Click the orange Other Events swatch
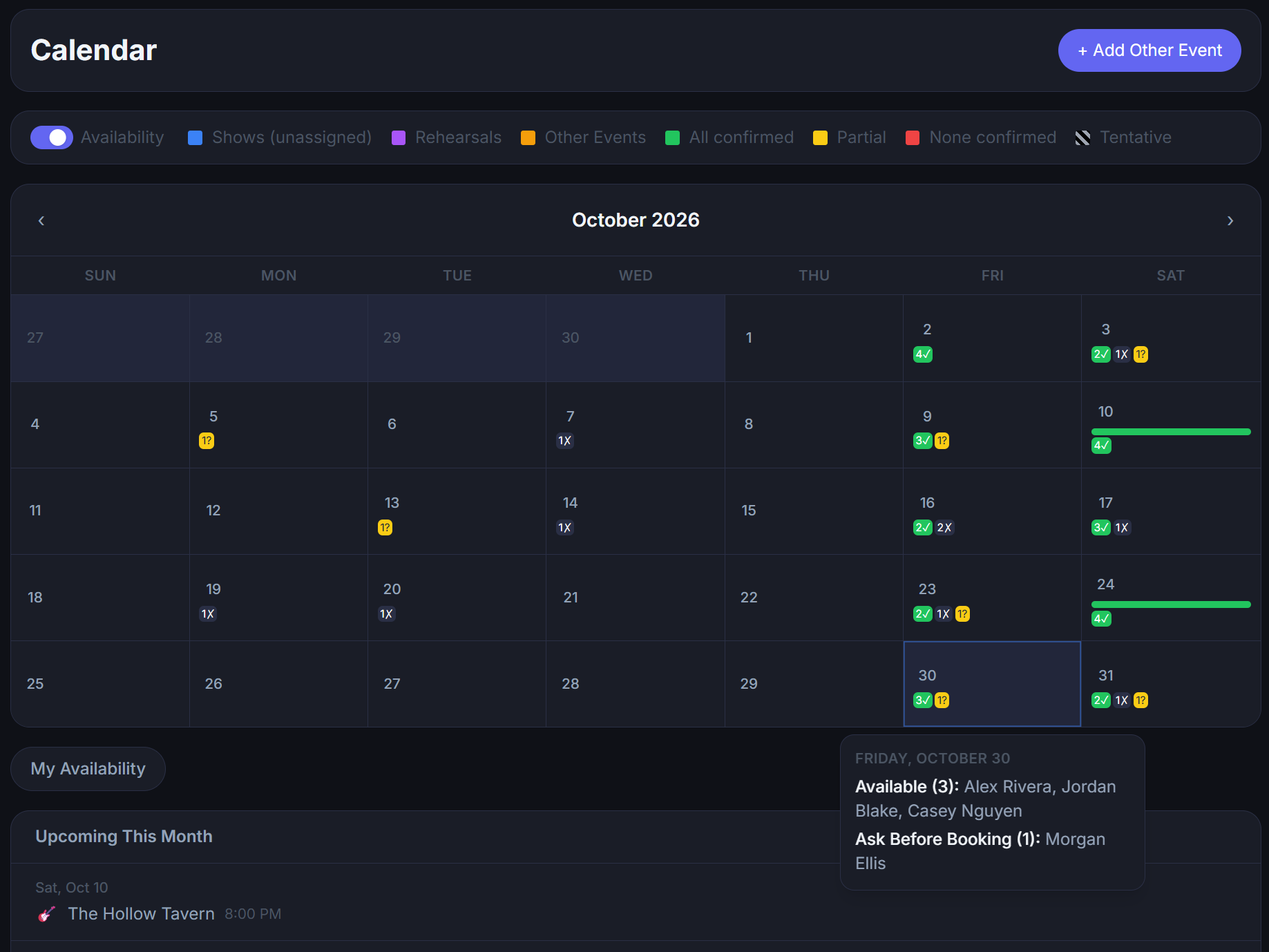 [528, 137]
